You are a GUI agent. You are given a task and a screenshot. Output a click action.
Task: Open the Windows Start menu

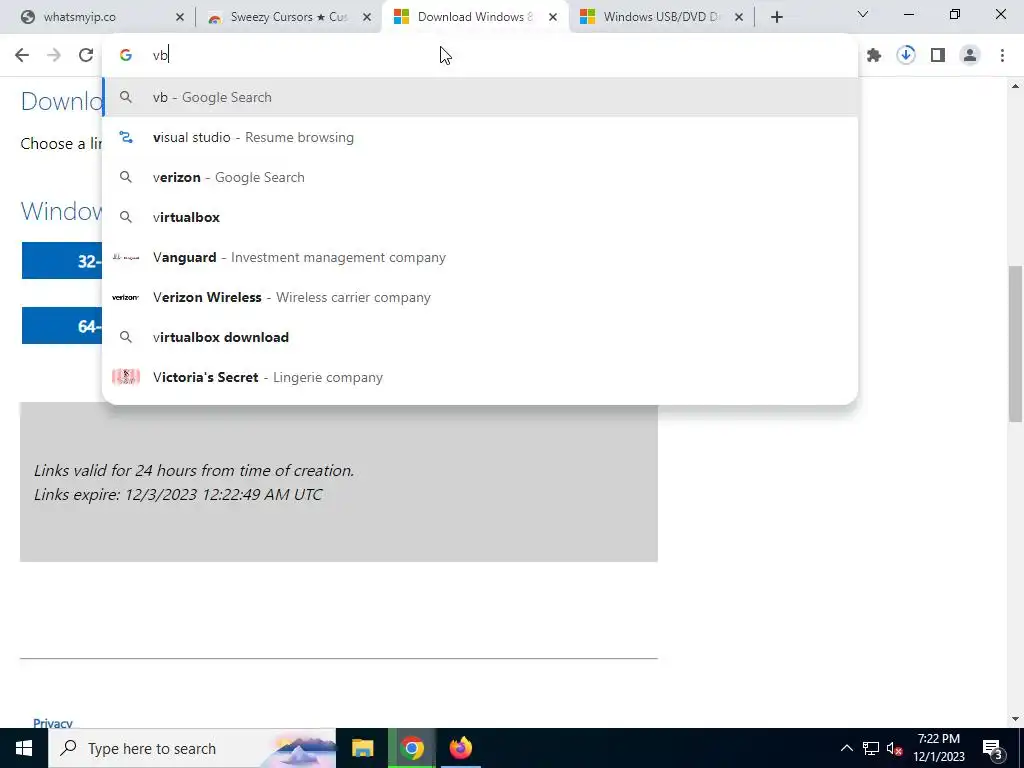[24, 748]
